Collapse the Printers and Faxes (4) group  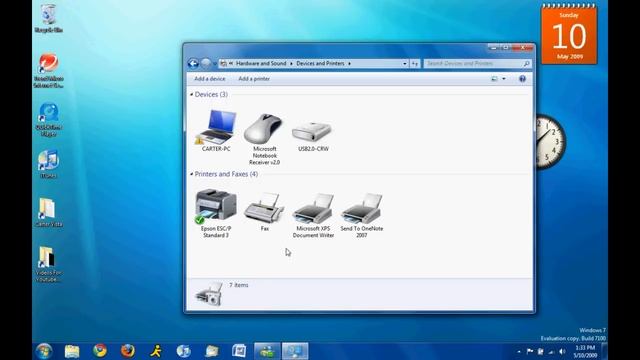191,174
